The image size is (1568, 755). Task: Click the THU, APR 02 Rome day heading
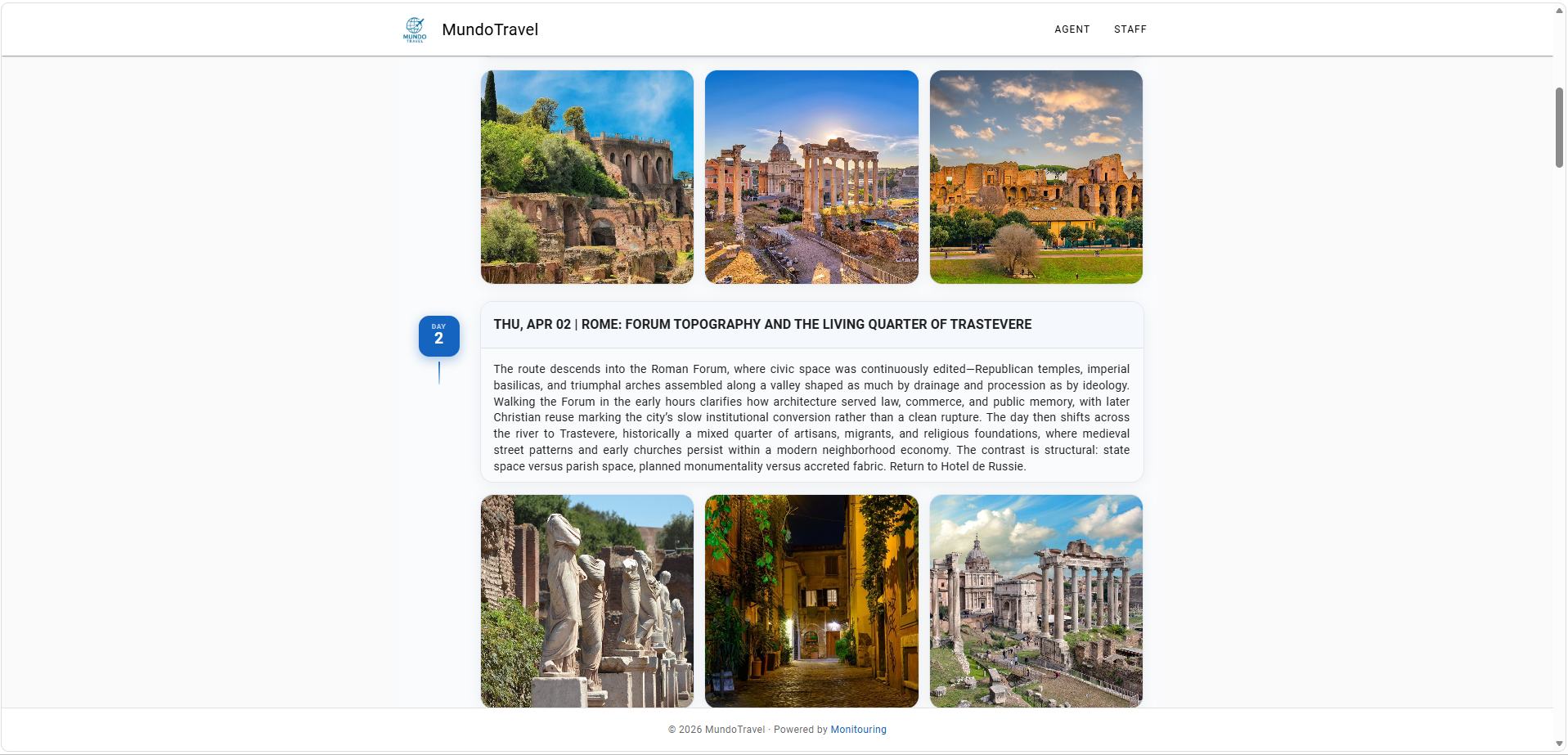click(762, 325)
